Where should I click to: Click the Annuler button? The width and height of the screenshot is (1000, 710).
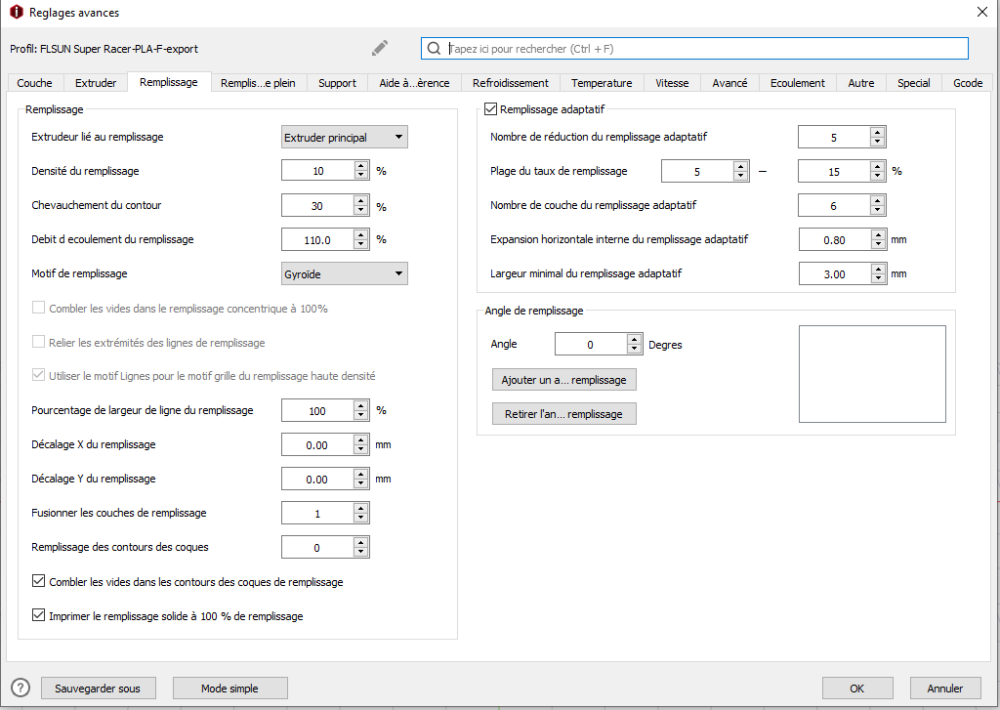[945, 688]
